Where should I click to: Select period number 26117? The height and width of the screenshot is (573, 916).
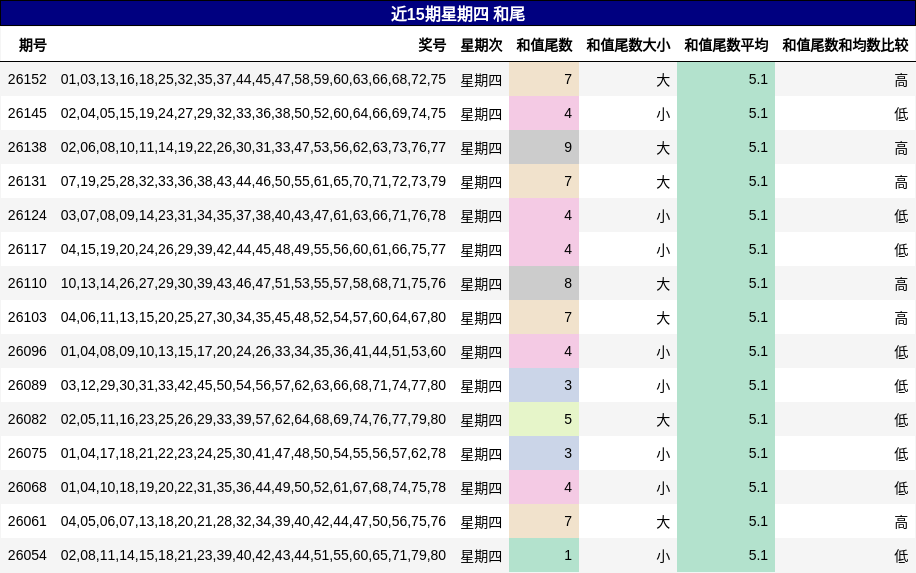click(27, 249)
